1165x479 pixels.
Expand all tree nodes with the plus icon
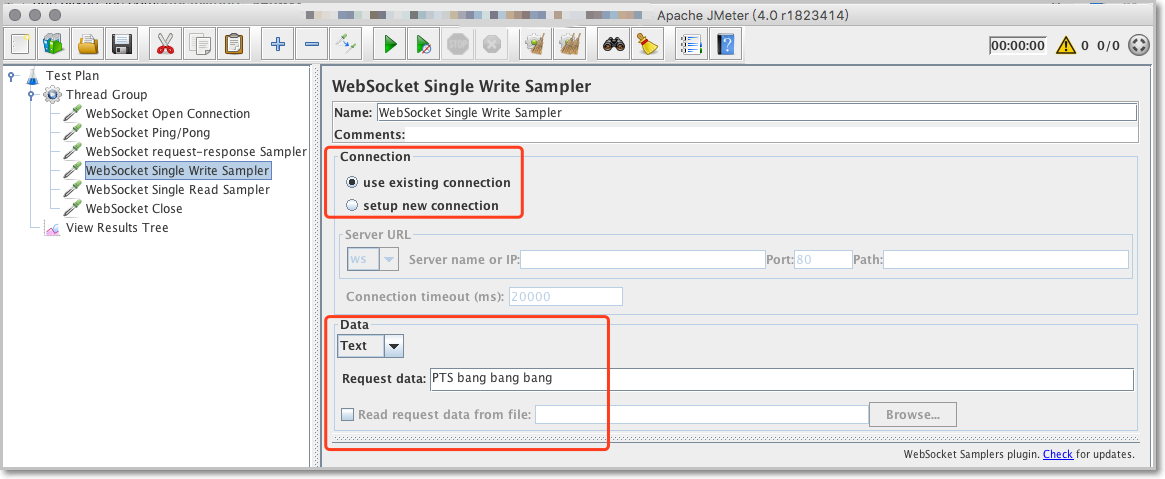(x=278, y=45)
